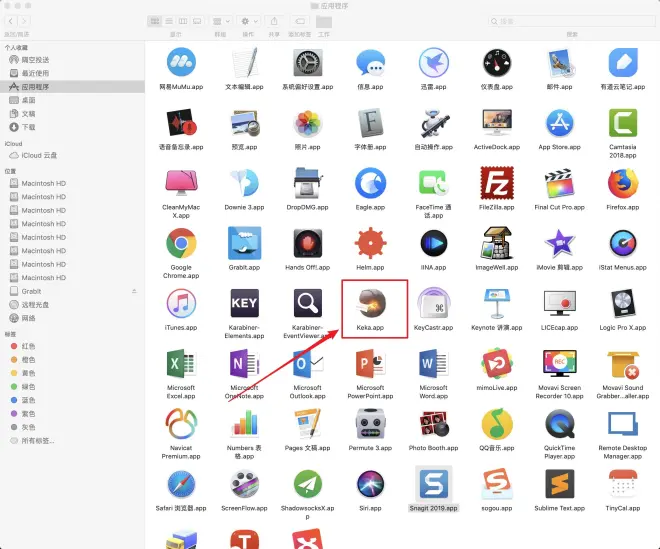Go back with toolbar back arrow
The image size is (660, 549).
click(x=11, y=21)
